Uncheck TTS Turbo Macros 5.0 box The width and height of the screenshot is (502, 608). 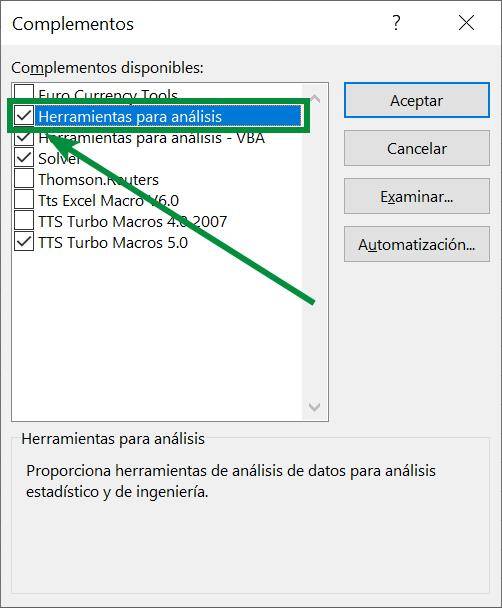(x=24, y=241)
